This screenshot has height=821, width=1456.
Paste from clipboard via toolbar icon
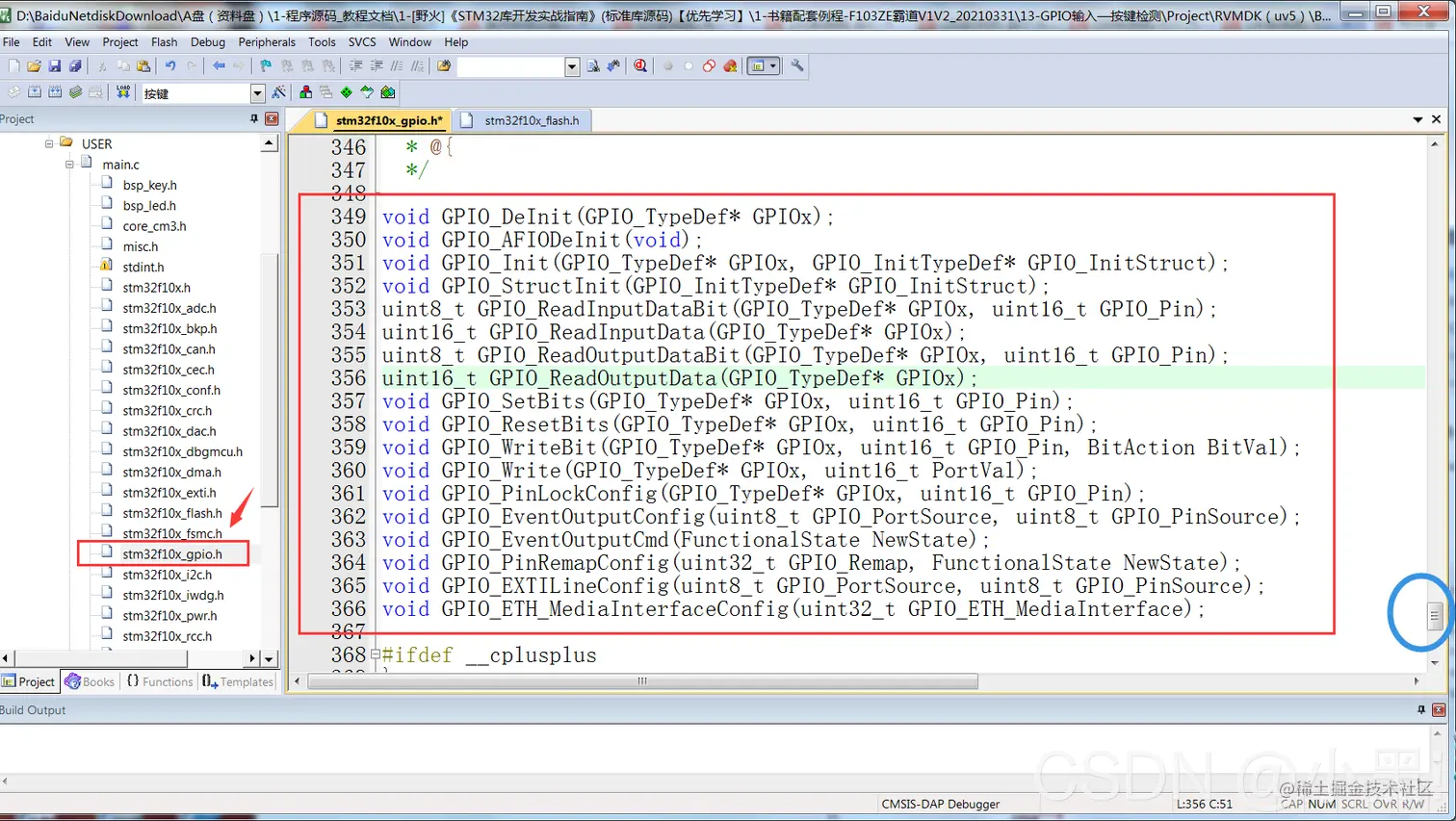pos(143,66)
